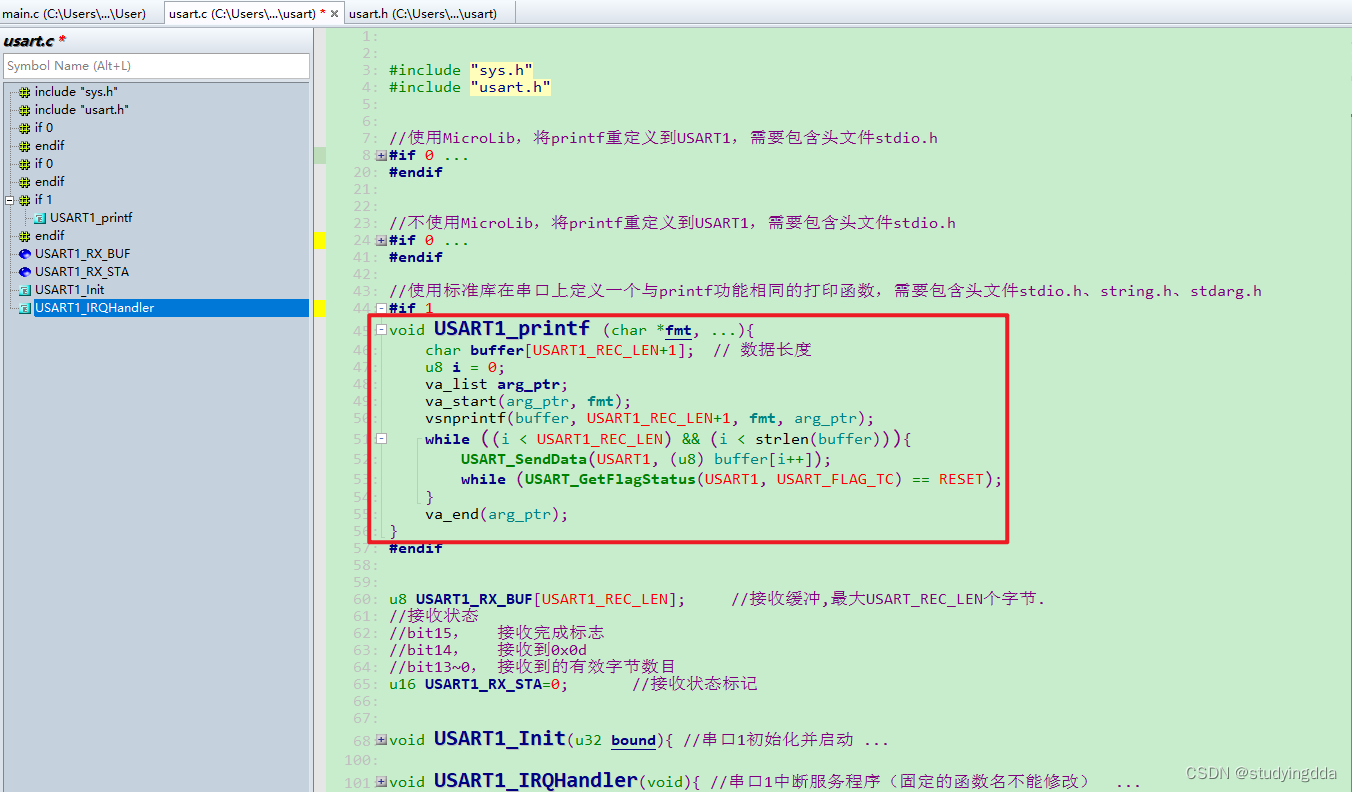
Task: Switch to the main.c file tab
Action: [74, 13]
